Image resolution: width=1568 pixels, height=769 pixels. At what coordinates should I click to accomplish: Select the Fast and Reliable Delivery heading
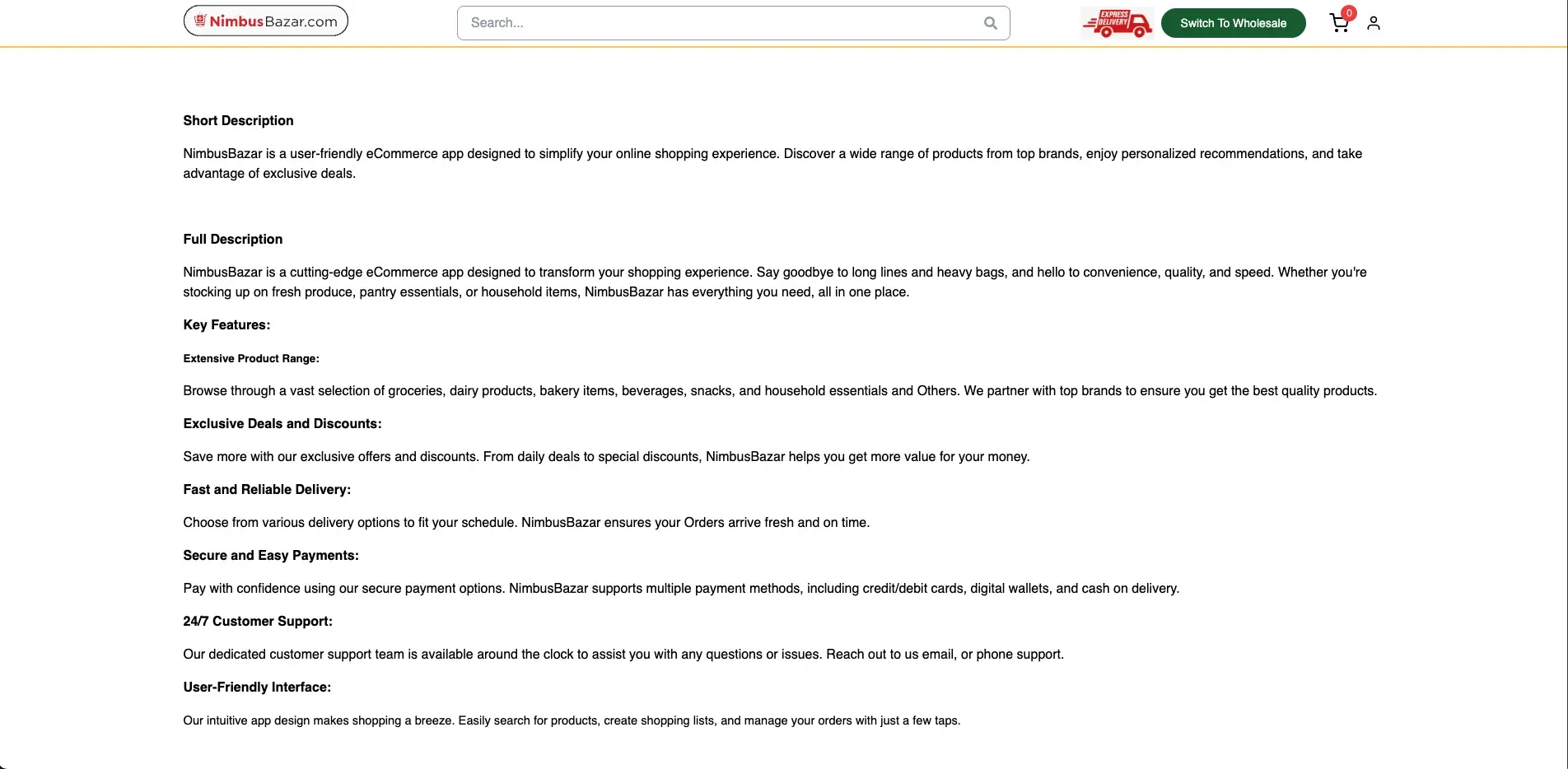click(267, 489)
